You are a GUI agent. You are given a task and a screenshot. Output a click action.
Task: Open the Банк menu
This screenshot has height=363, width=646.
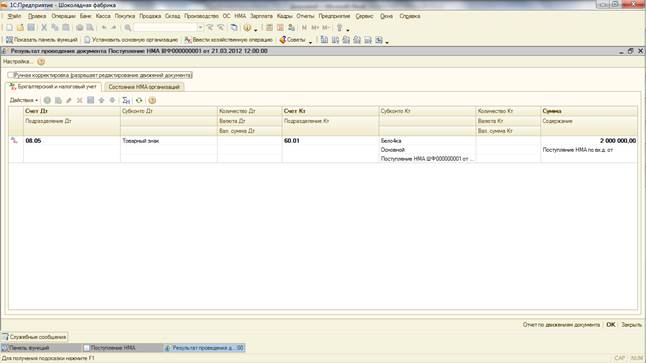pos(86,16)
